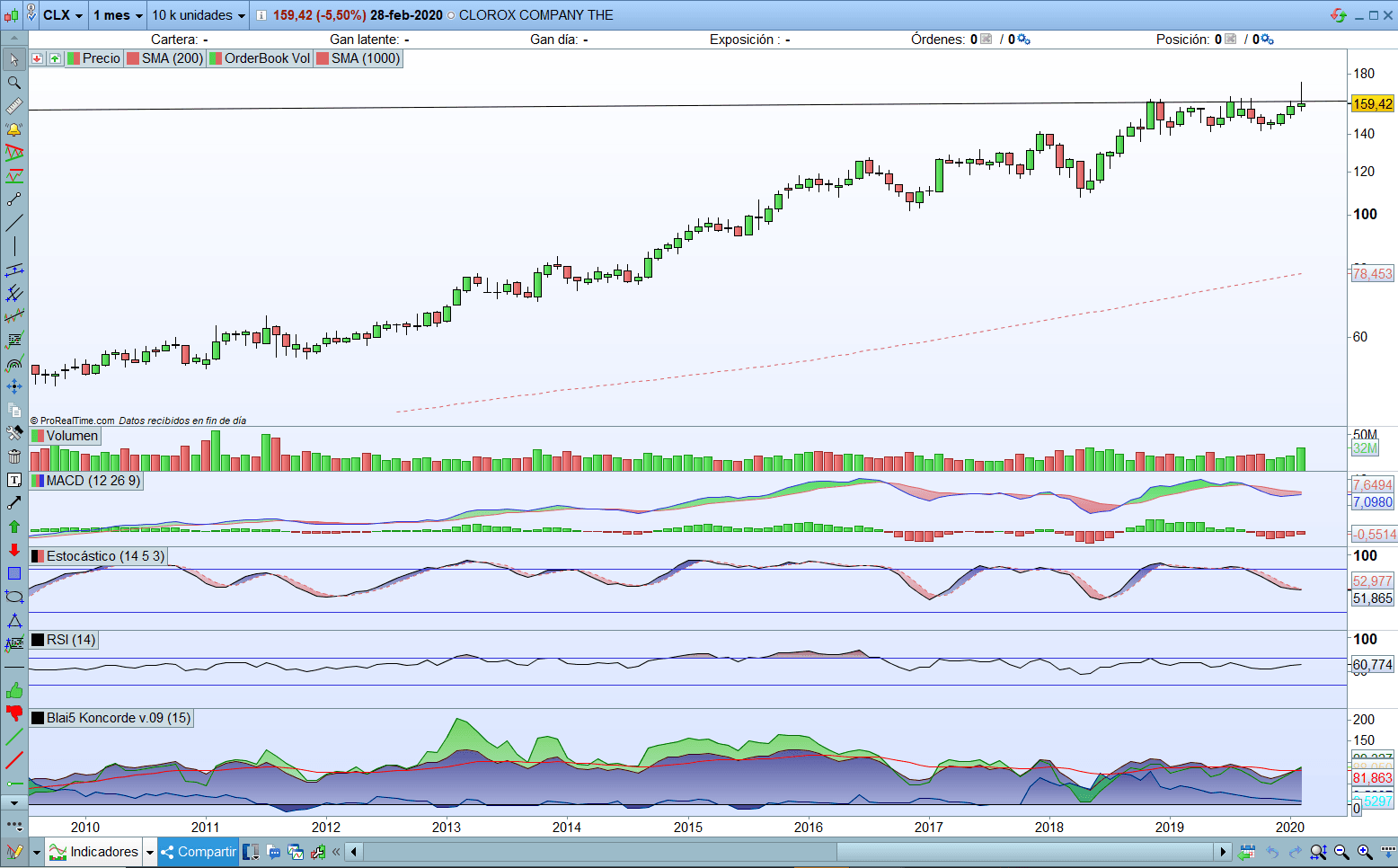Open the 10 k unidades dropdown
Image resolution: width=1398 pixels, height=868 pixels.
[x=198, y=15]
